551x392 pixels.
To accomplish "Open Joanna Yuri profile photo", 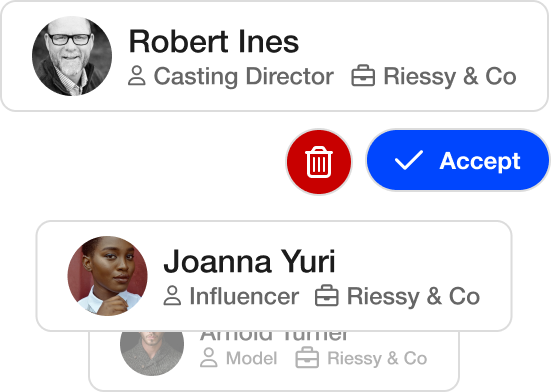I will 108,276.
